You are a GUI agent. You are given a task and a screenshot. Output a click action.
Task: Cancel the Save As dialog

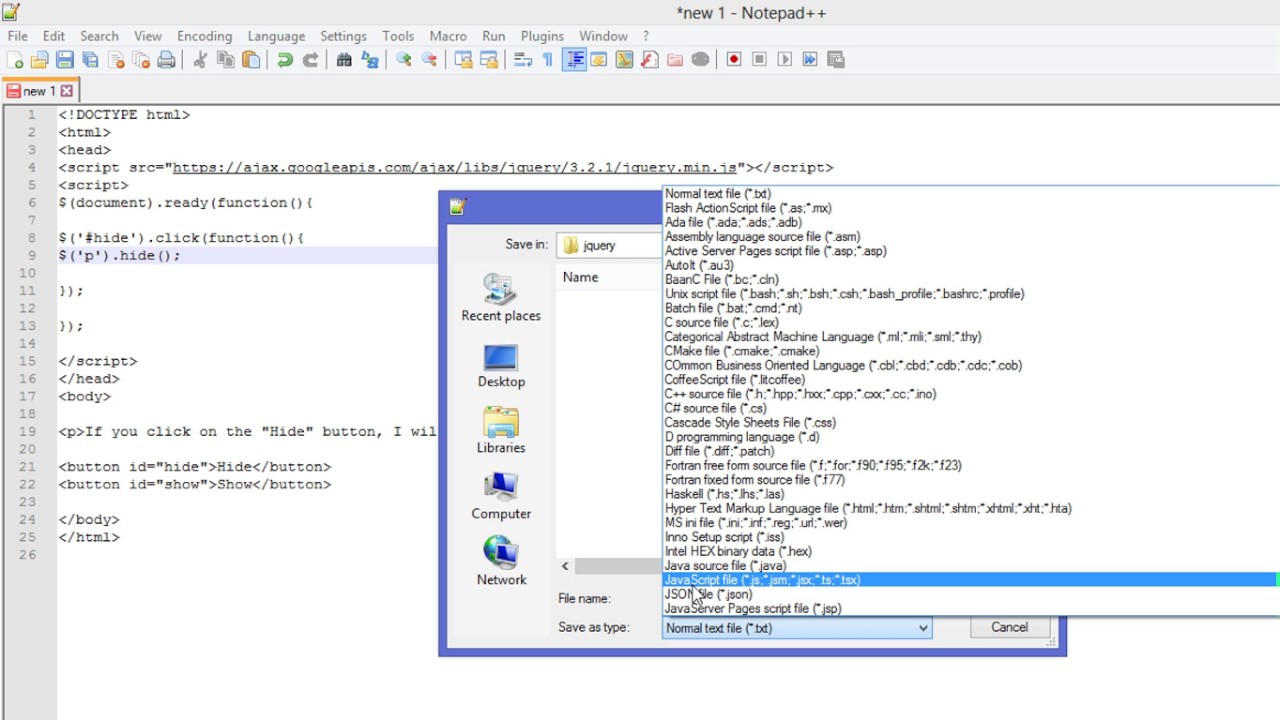tap(1009, 628)
